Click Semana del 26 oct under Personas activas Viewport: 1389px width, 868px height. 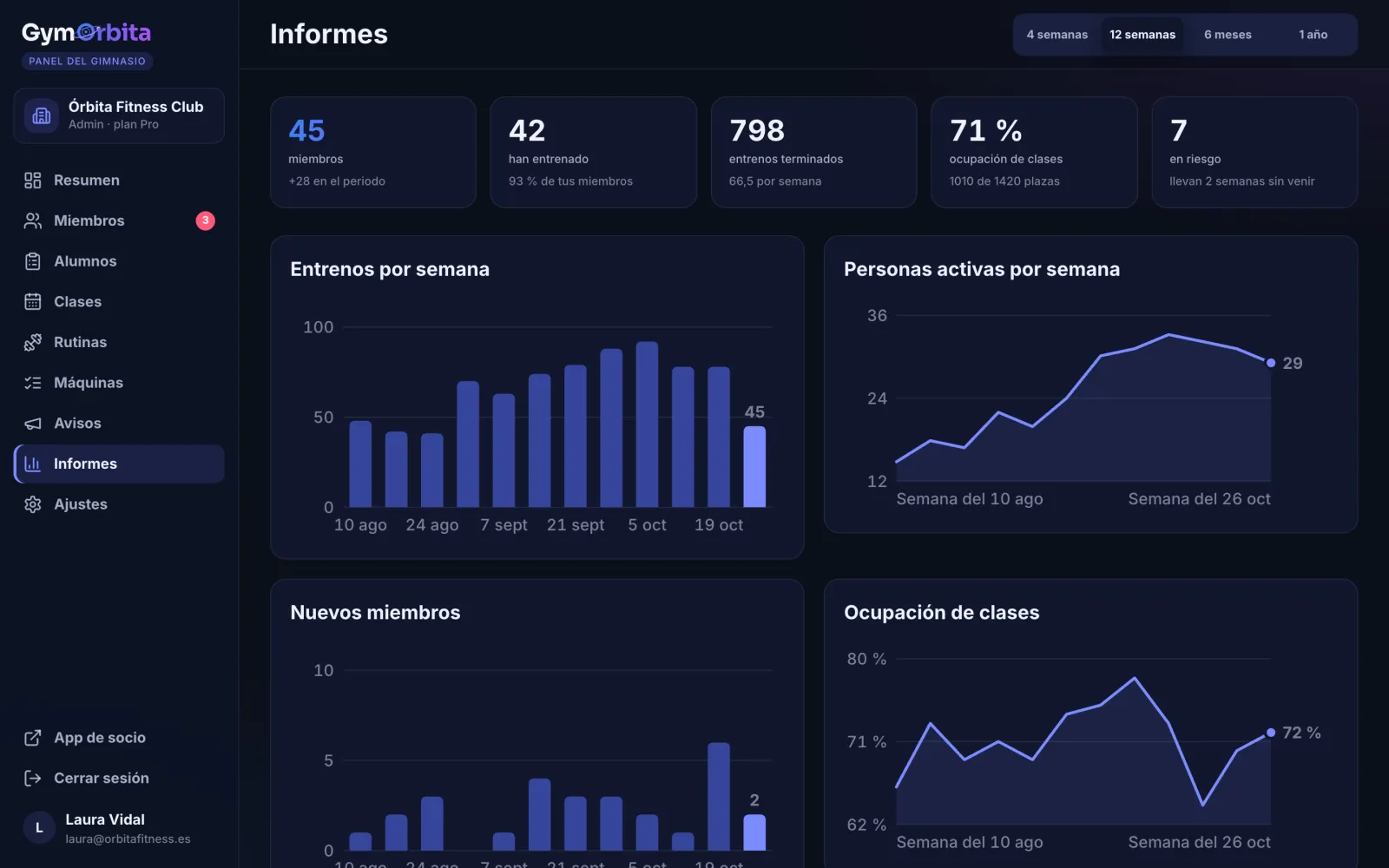tap(1199, 499)
